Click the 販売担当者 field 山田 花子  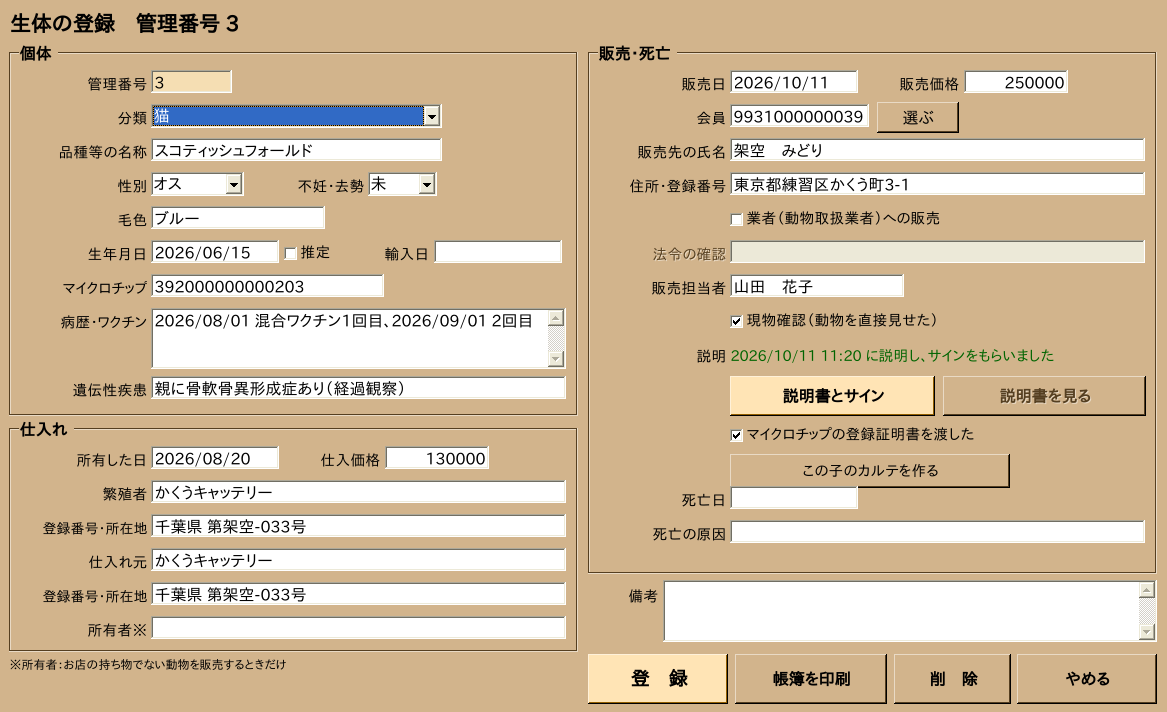click(817, 286)
